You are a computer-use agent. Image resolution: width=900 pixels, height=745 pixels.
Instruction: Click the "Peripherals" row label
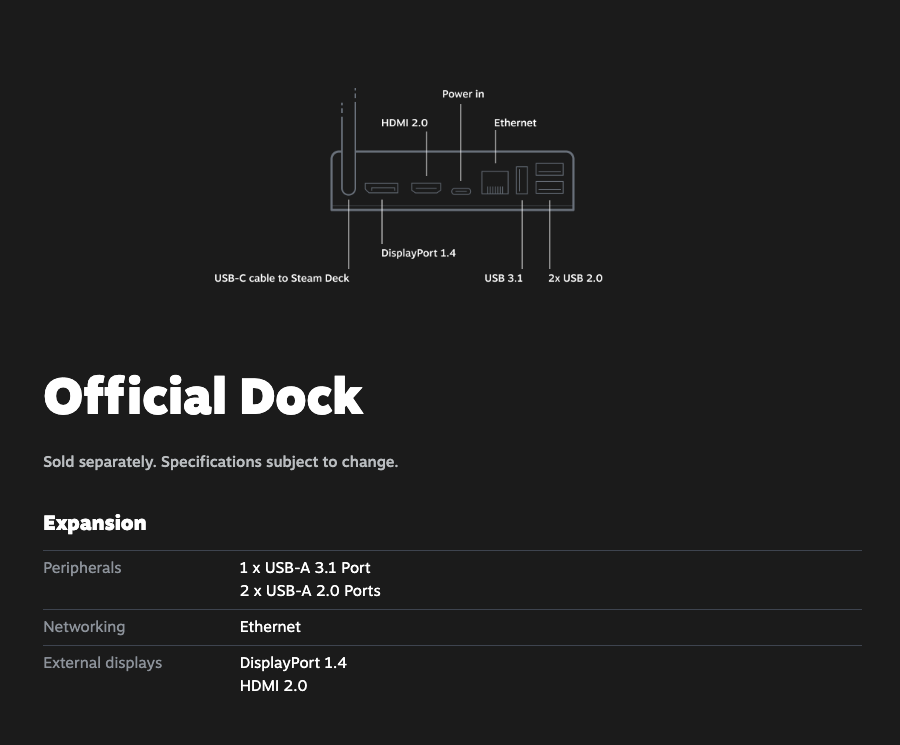pyautogui.click(x=82, y=568)
